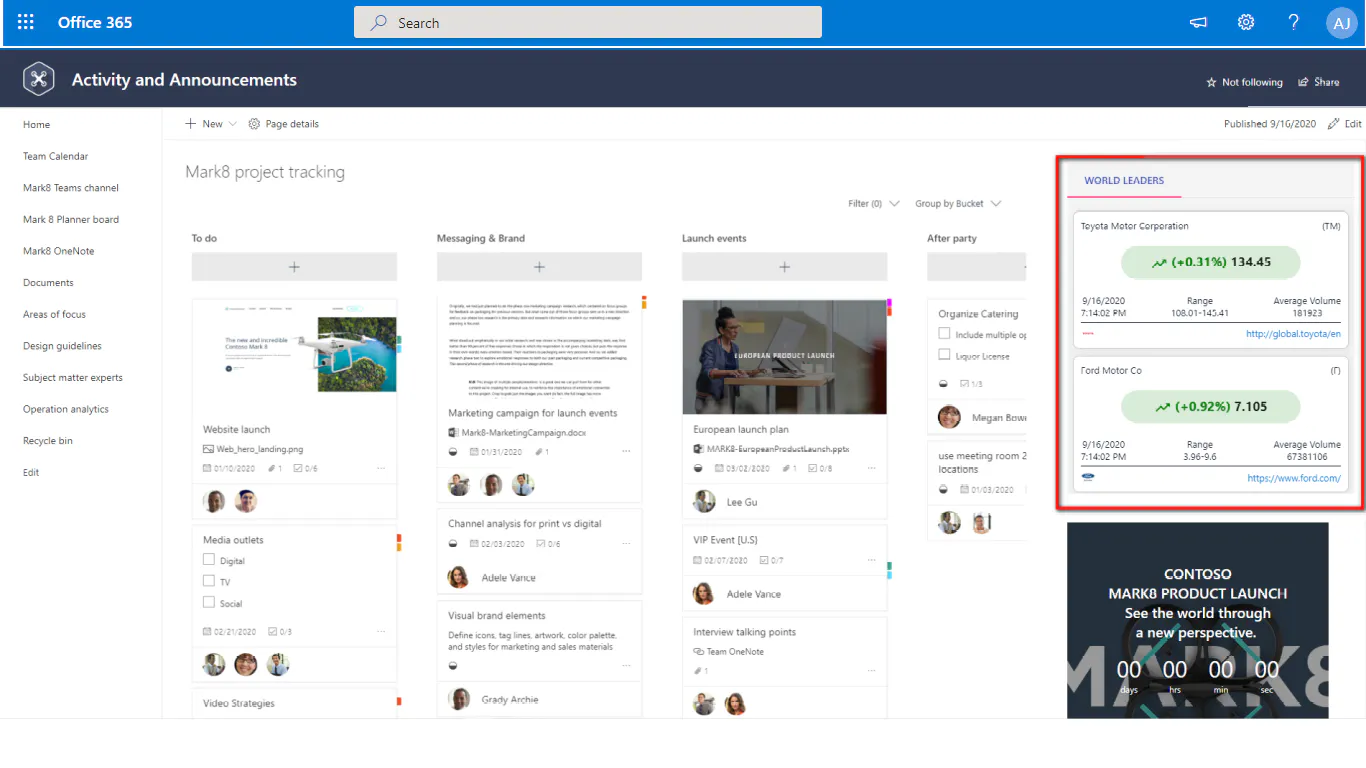Screen dimensions: 1366x768
Task: Open the settings gear in header
Action: [1246, 22]
